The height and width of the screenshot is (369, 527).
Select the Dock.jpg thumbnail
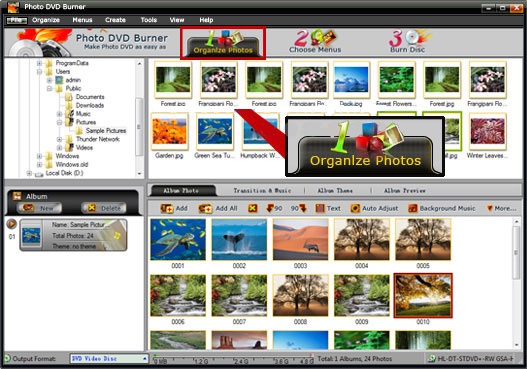[351, 80]
